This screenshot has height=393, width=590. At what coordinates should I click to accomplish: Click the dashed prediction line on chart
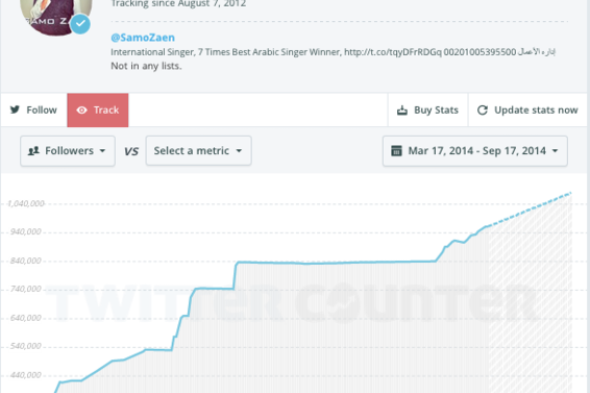[530, 209]
